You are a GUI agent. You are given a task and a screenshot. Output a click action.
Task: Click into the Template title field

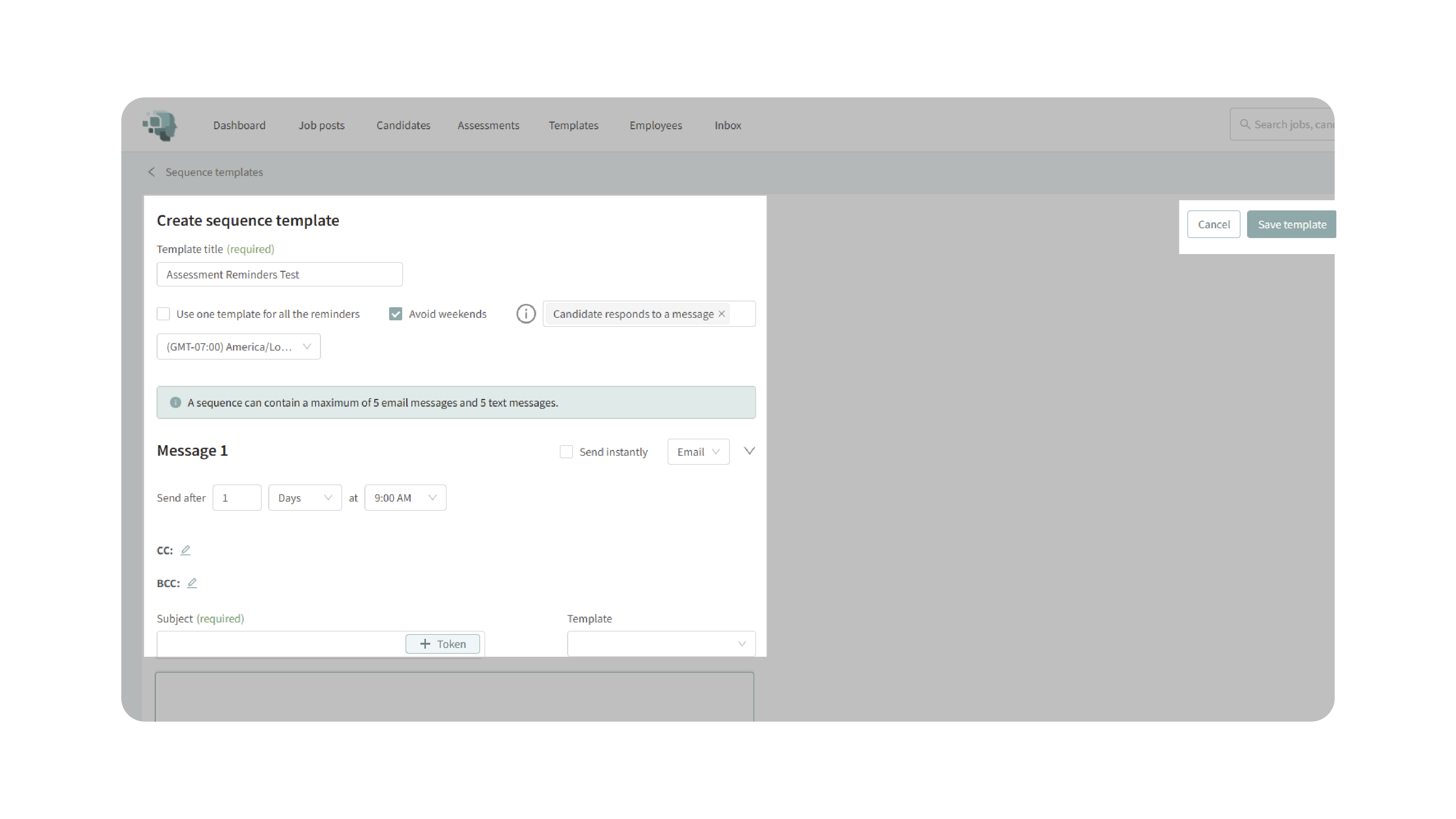[x=279, y=274]
